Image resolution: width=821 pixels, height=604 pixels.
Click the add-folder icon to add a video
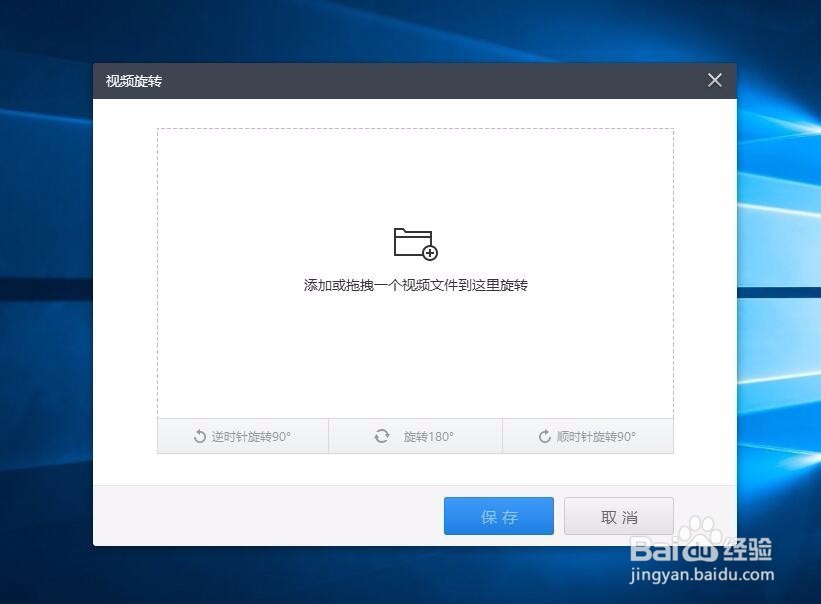point(415,243)
